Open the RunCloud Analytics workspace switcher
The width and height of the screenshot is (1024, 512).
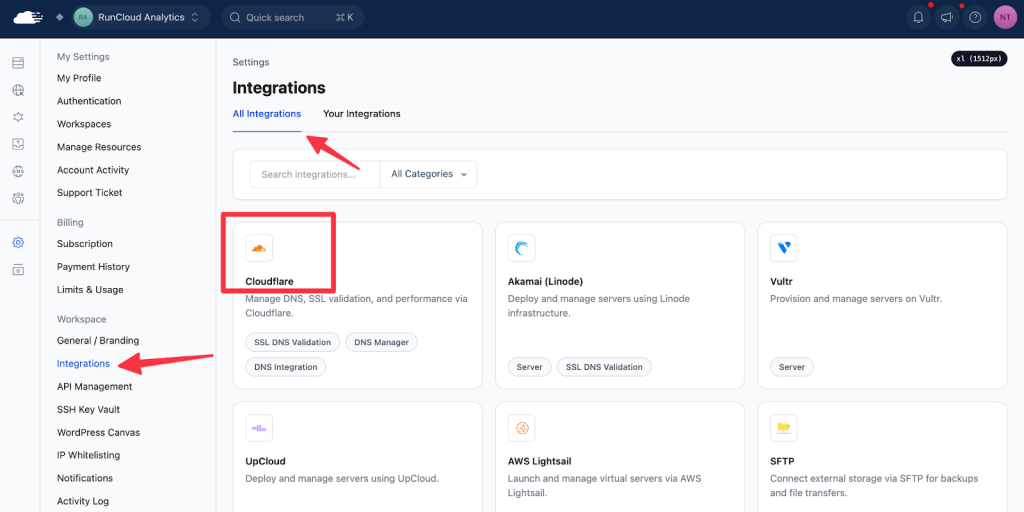pyautogui.click(x=140, y=18)
